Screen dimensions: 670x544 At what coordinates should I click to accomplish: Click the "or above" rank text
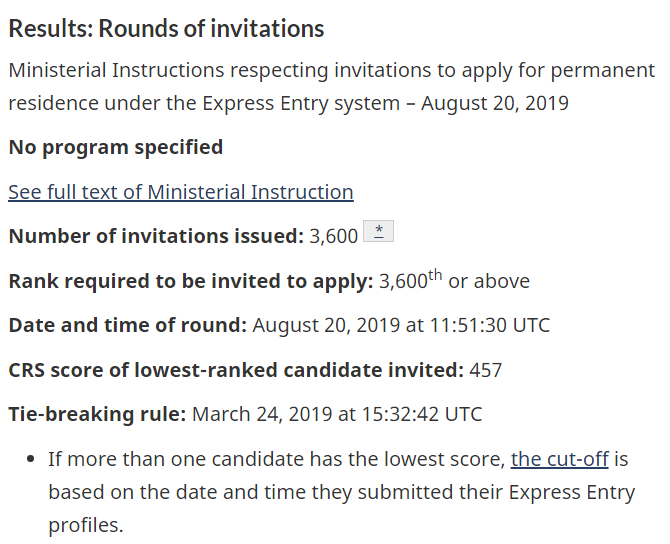[489, 281]
